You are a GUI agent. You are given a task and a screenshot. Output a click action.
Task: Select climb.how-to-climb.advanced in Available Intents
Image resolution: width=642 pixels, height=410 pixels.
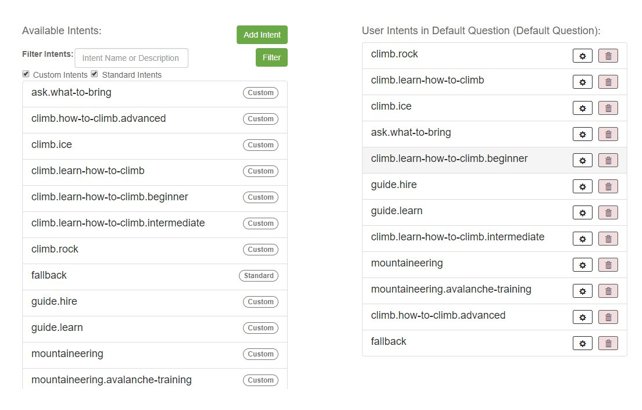click(155, 119)
